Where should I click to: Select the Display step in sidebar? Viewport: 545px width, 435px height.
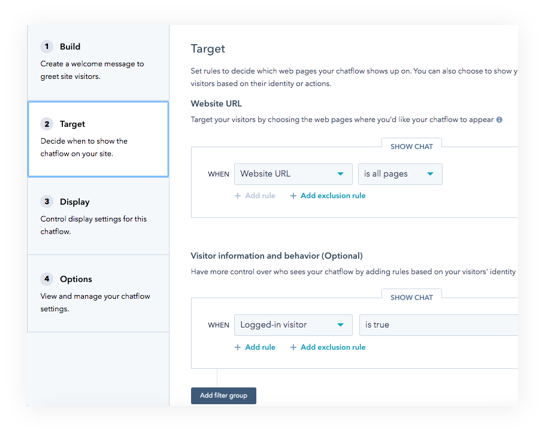(x=98, y=216)
